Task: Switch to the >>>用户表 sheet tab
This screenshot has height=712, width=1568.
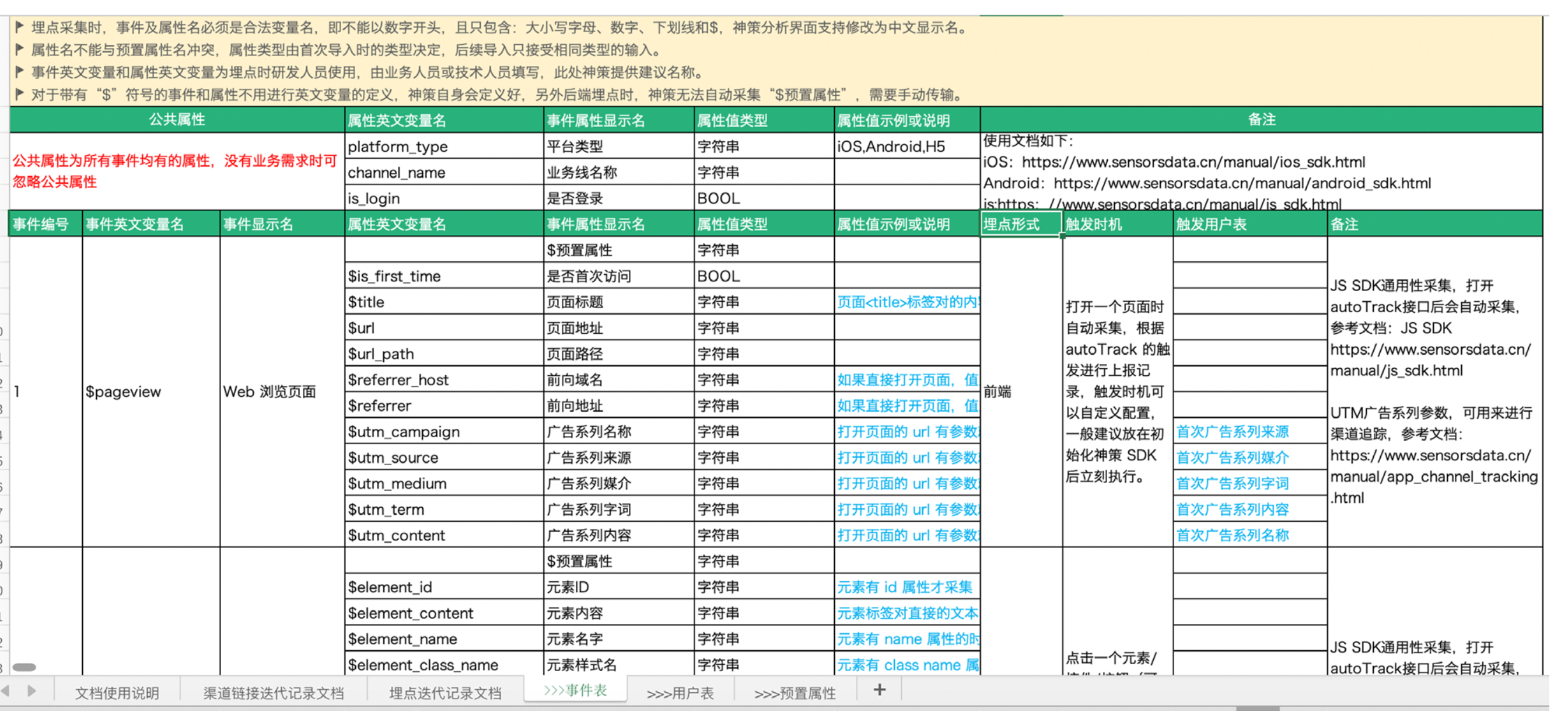Action: tap(680, 693)
